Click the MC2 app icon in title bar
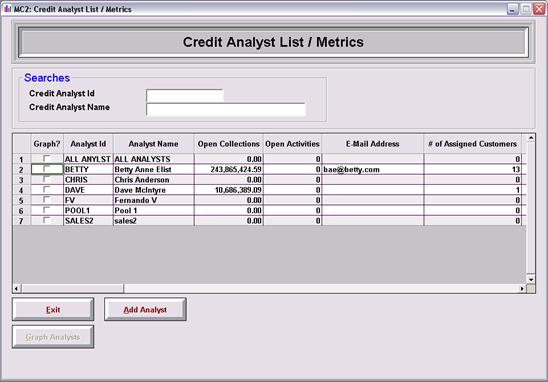This screenshot has height=382, width=548. pos(7,8)
